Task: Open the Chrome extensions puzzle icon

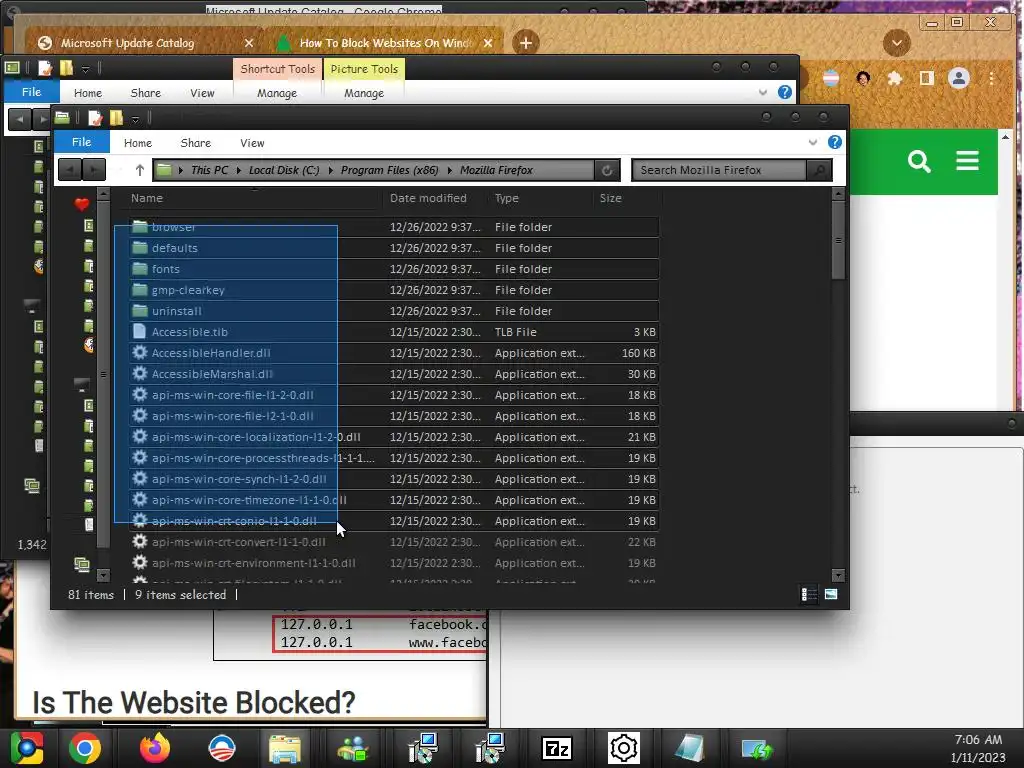Action: click(x=895, y=78)
